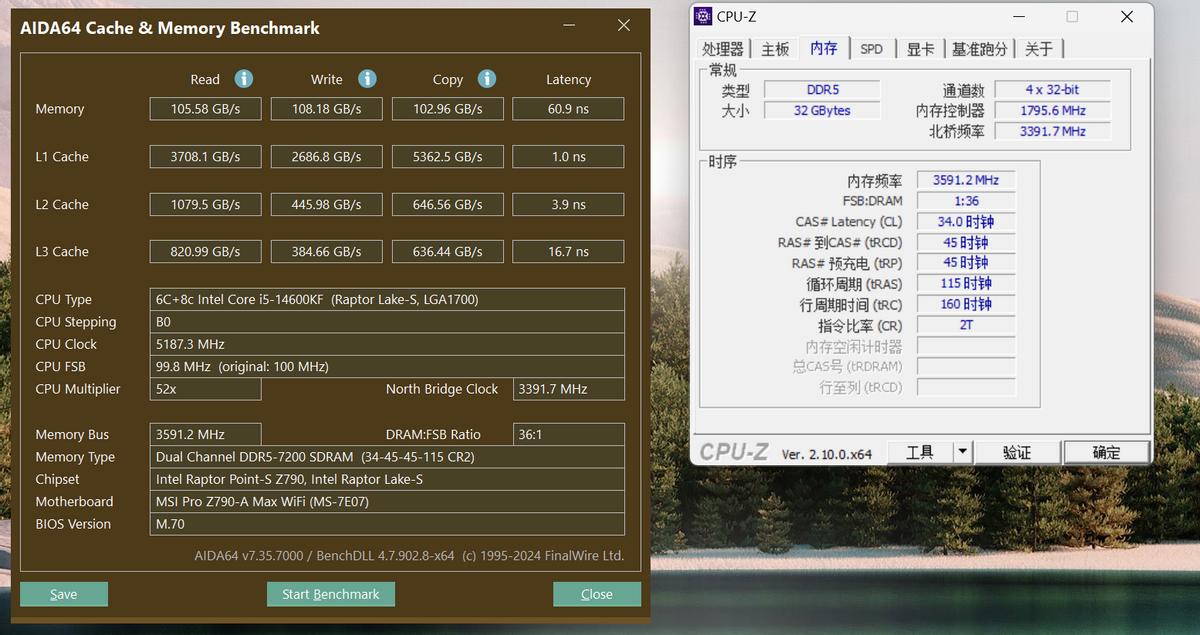1200x635 pixels.
Task: Click L1 Cache Write value 2686.8 GB/s
Action: (x=327, y=156)
